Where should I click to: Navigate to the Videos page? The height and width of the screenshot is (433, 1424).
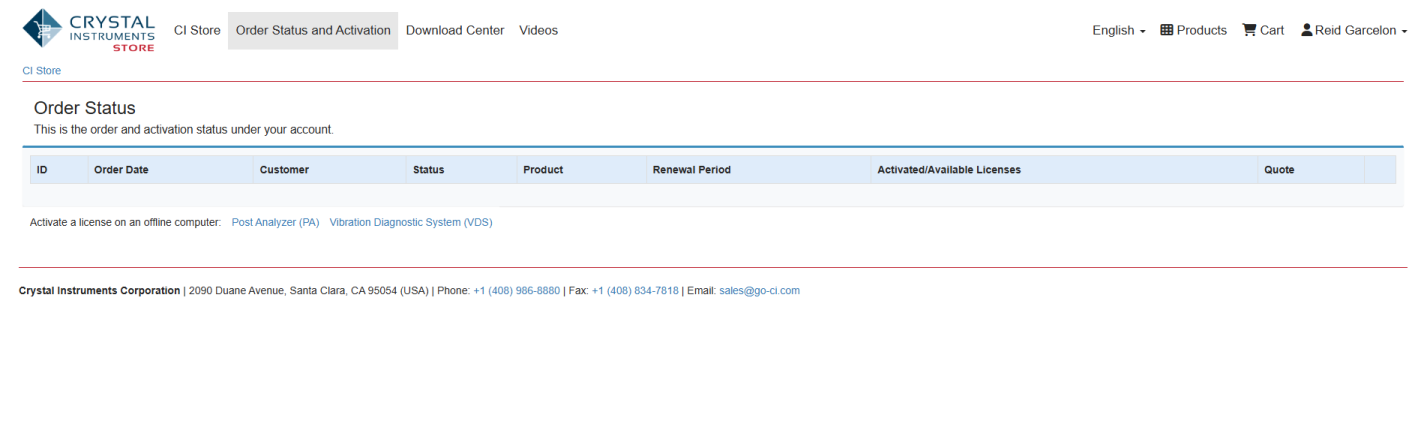pos(538,30)
